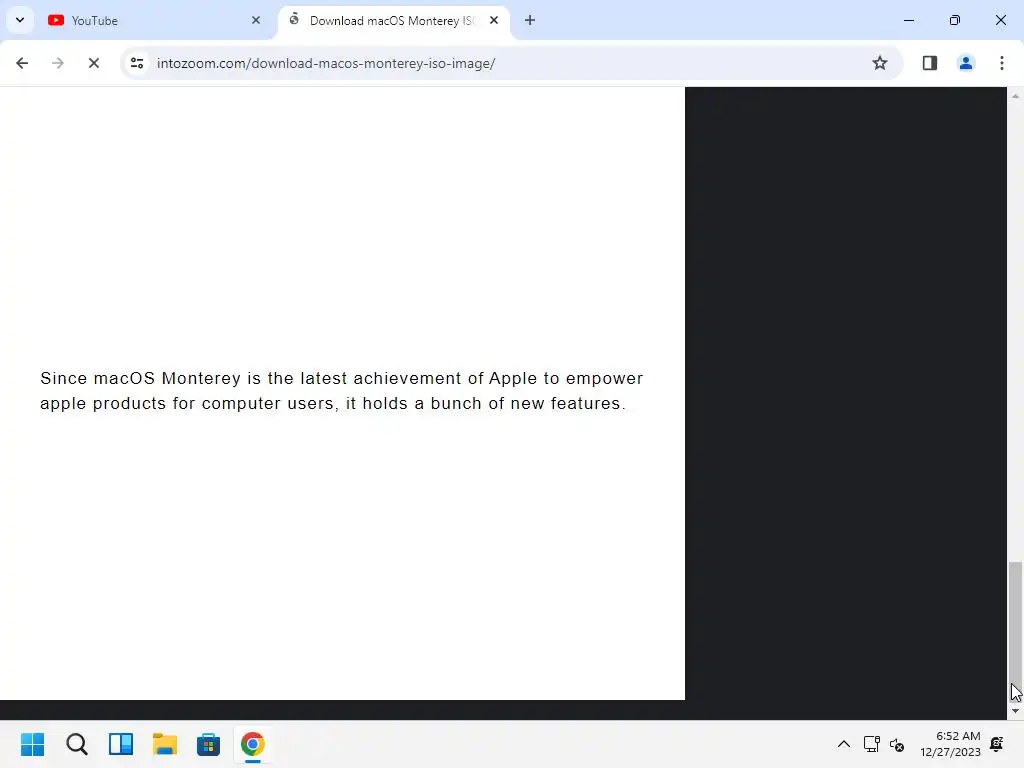The image size is (1024, 768).
Task: Open Windows taskbar search
Action: [x=77, y=744]
